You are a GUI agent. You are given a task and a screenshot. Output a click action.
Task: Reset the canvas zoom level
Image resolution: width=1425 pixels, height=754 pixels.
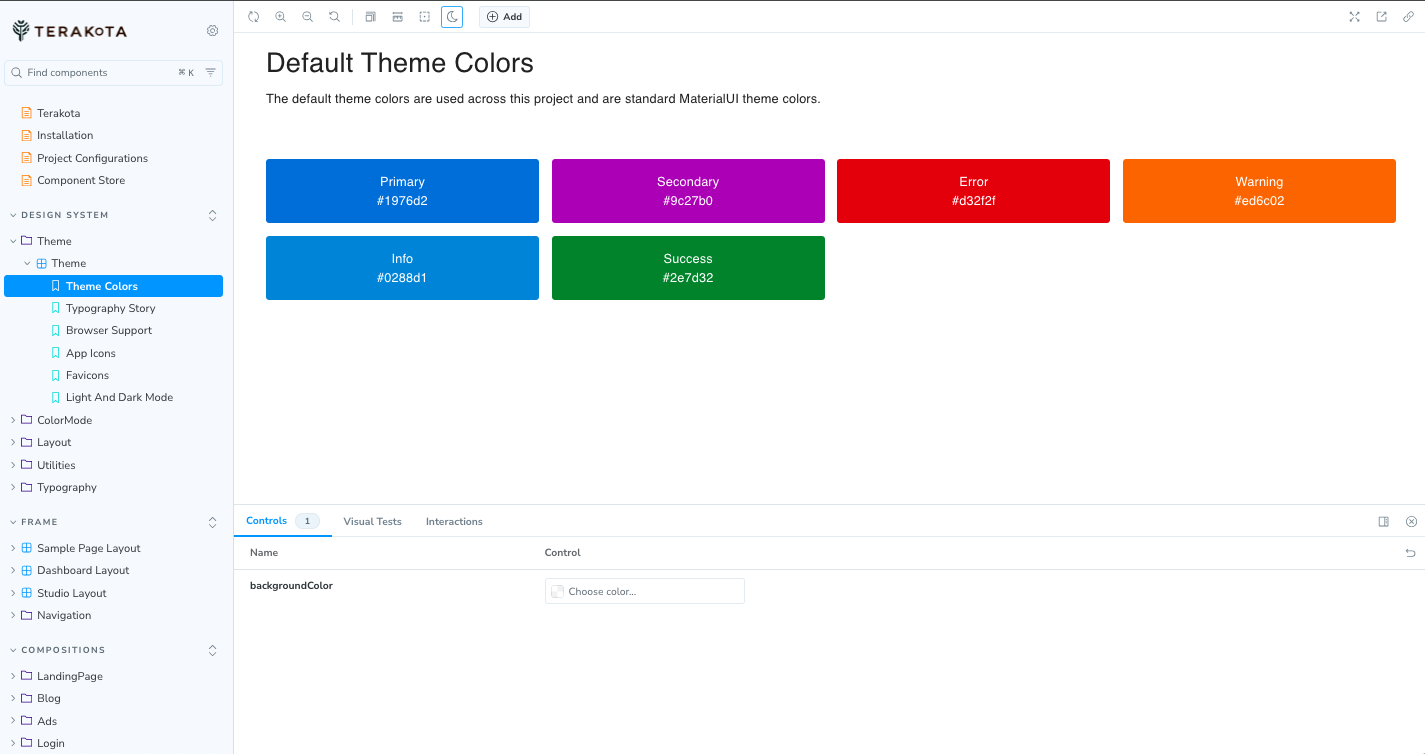(x=334, y=16)
